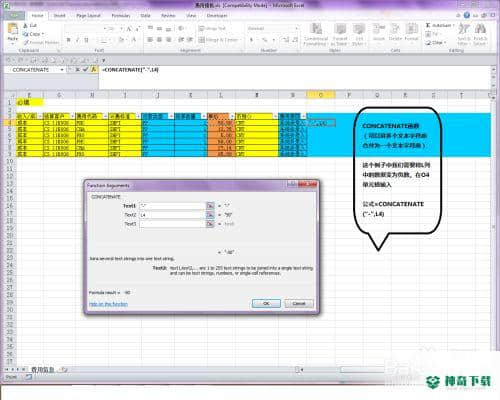Click the range selector icon beside Text1
The width and height of the screenshot is (500, 400).
[x=210, y=206]
